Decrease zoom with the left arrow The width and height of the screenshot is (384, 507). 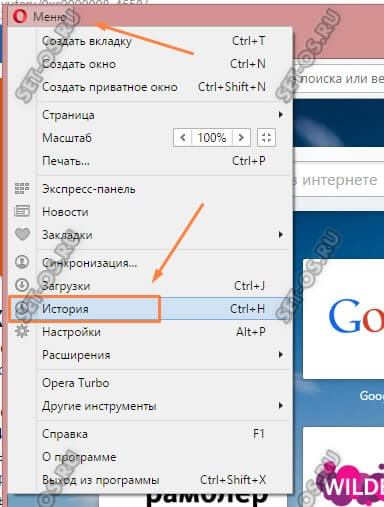pos(183,138)
